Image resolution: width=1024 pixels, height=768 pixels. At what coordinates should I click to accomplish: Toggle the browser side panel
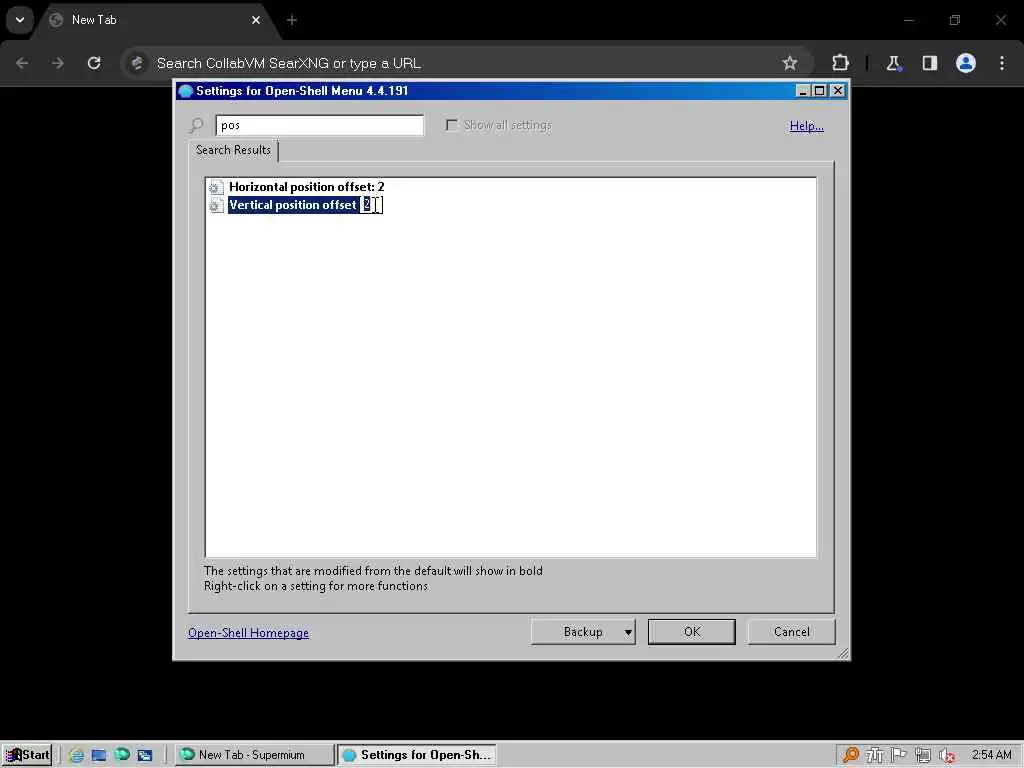tap(930, 63)
